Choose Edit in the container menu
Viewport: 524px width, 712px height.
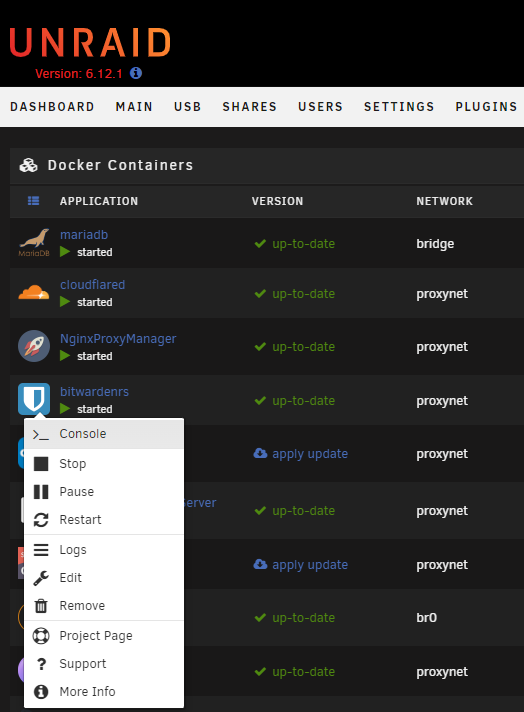(x=104, y=578)
